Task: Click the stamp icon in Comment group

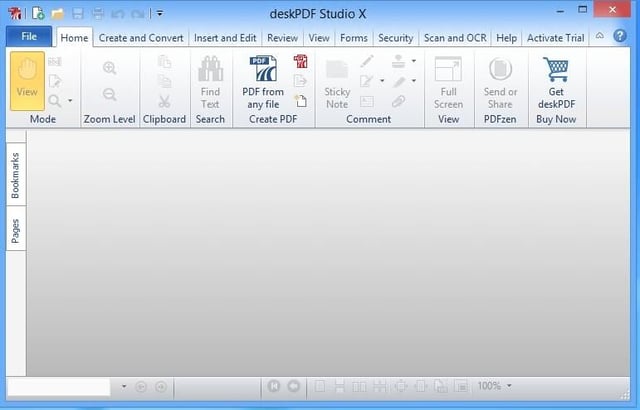Action: (398, 61)
